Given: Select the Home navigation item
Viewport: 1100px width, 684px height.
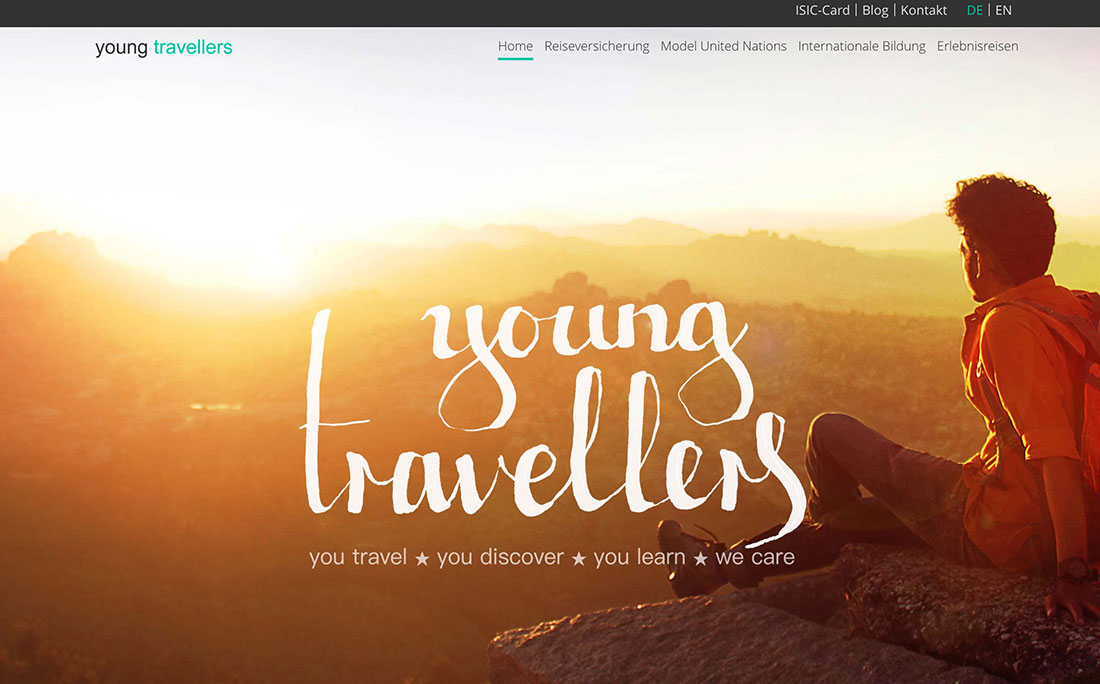Looking at the screenshot, I should (x=515, y=46).
